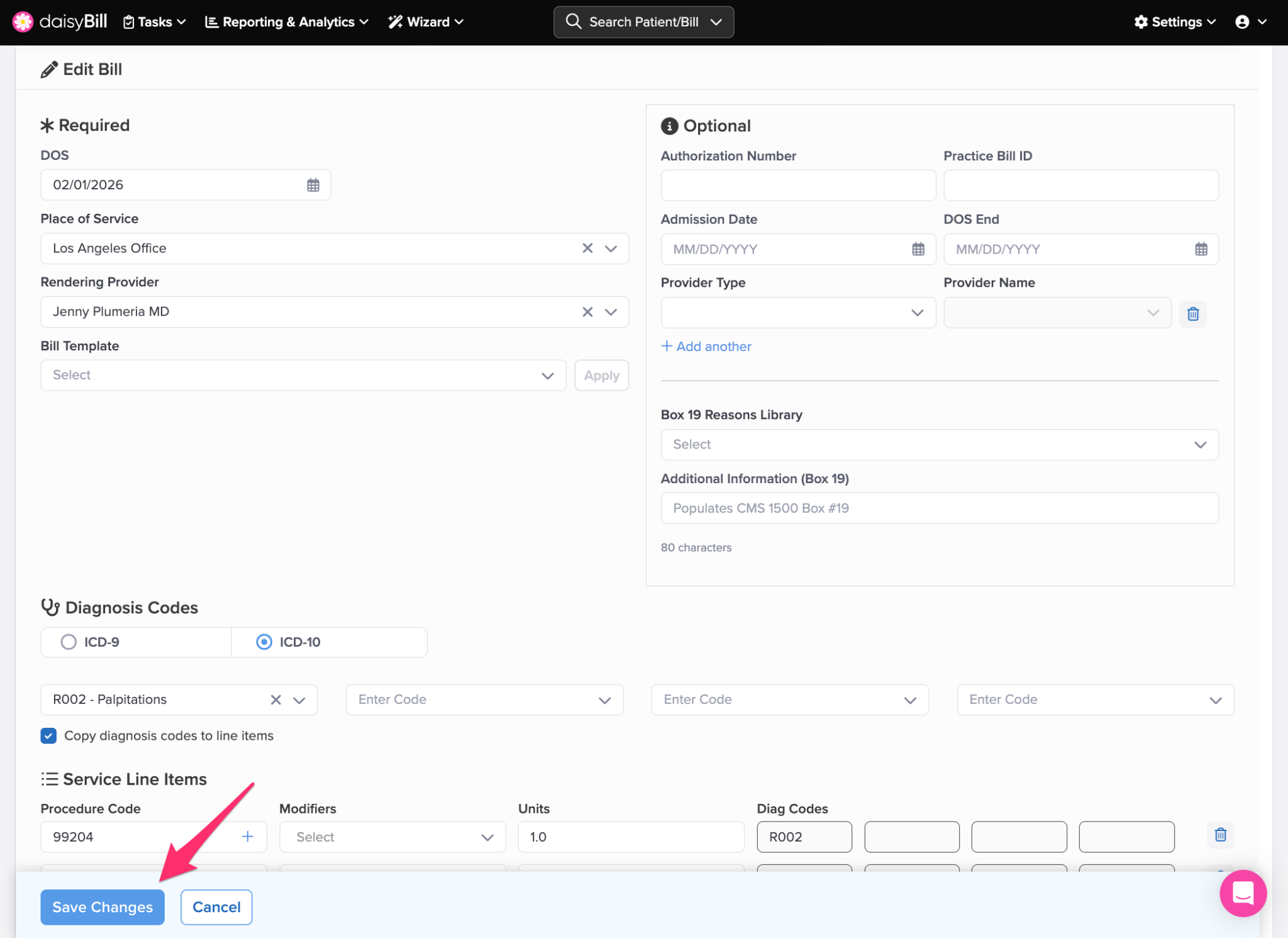Open the Reporting & Analytics menu
Viewport: 1288px width, 938px height.
pos(287,22)
